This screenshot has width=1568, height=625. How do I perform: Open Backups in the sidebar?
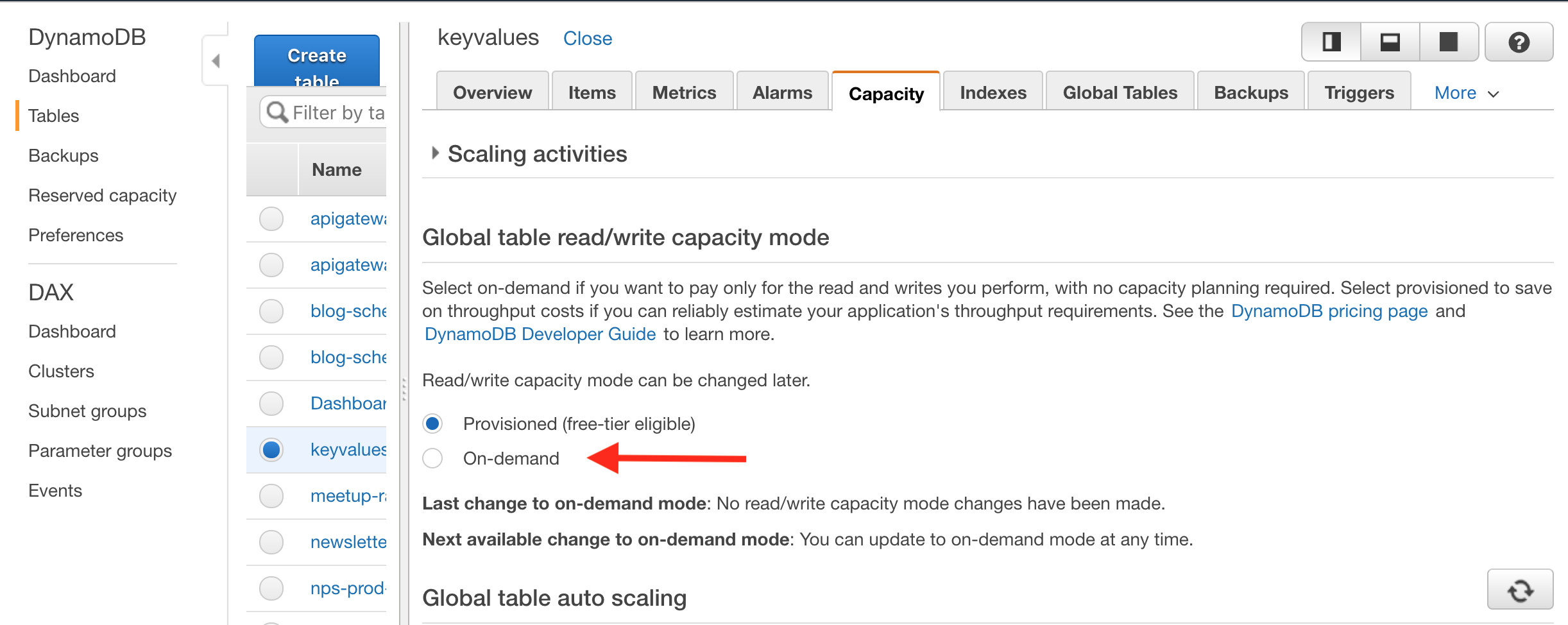(64, 155)
